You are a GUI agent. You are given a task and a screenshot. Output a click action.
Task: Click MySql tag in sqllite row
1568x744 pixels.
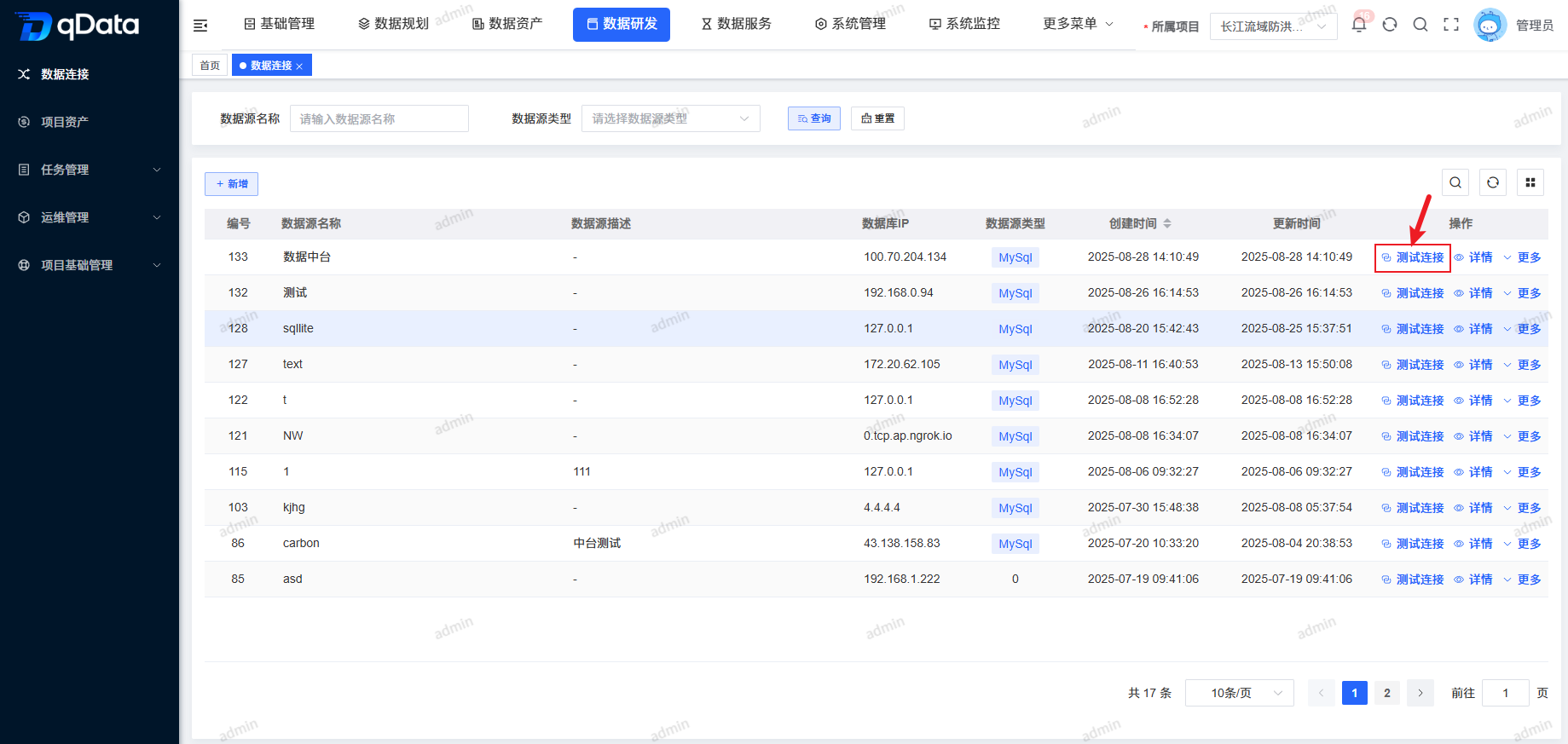pos(1015,329)
